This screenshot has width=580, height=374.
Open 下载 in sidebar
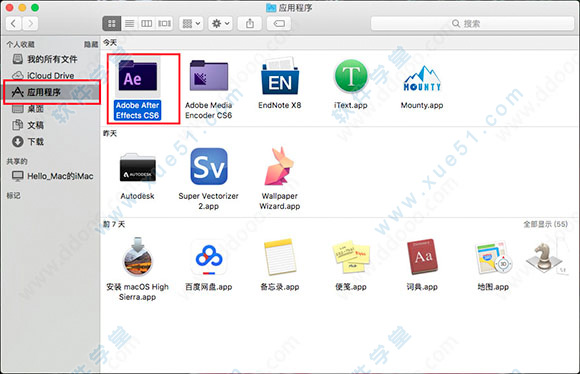[52, 142]
